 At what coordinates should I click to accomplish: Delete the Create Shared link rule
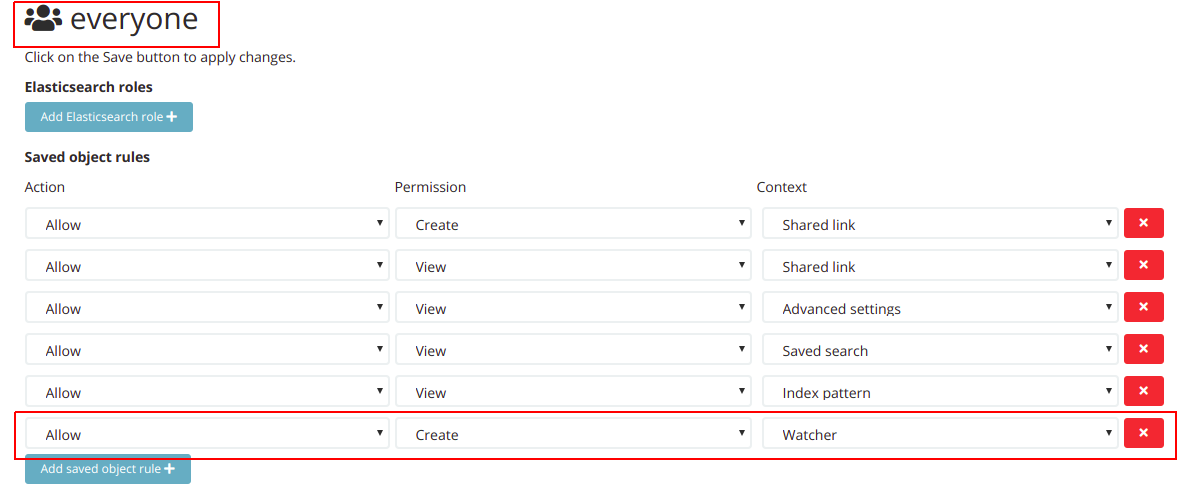[1143, 224]
